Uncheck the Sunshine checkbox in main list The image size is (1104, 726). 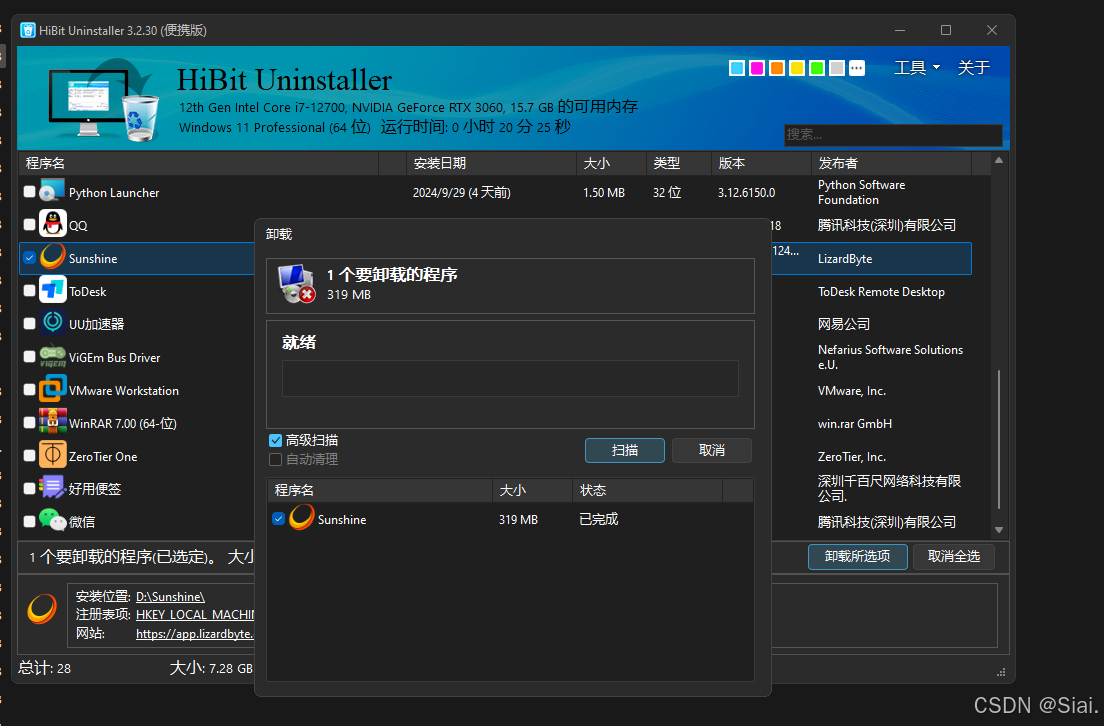29,258
